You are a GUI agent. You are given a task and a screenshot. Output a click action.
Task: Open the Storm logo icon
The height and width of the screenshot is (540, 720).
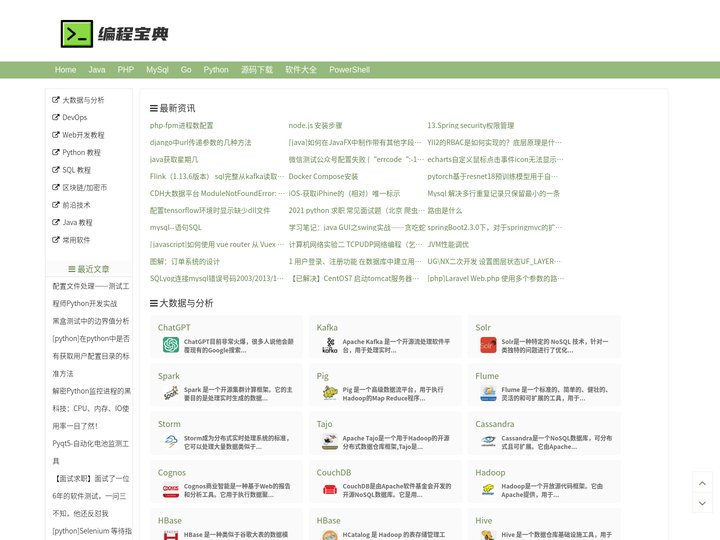click(x=171, y=441)
